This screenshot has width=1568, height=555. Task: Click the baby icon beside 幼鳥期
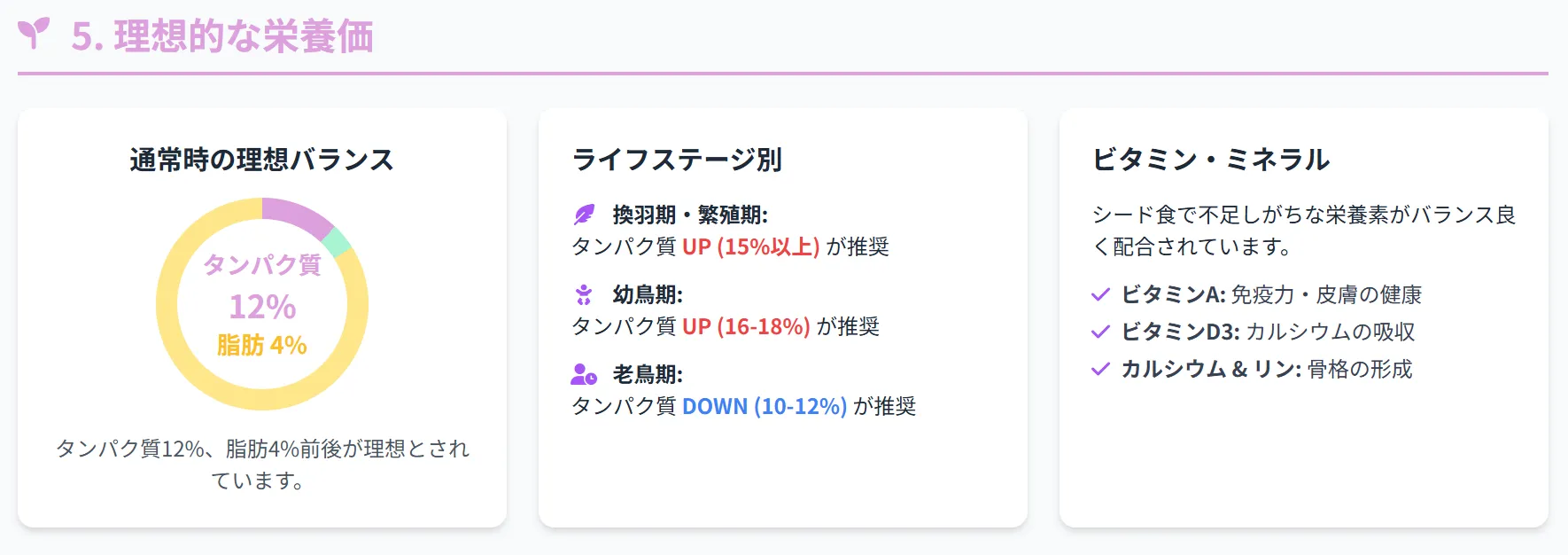click(x=583, y=294)
